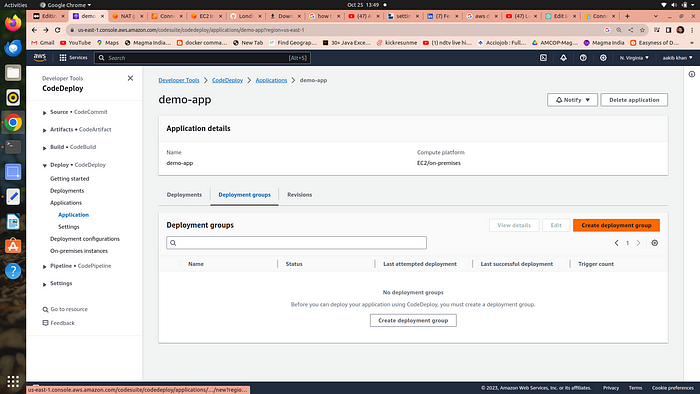Open the Services grid menu
The image size is (700, 394).
point(74,58)
